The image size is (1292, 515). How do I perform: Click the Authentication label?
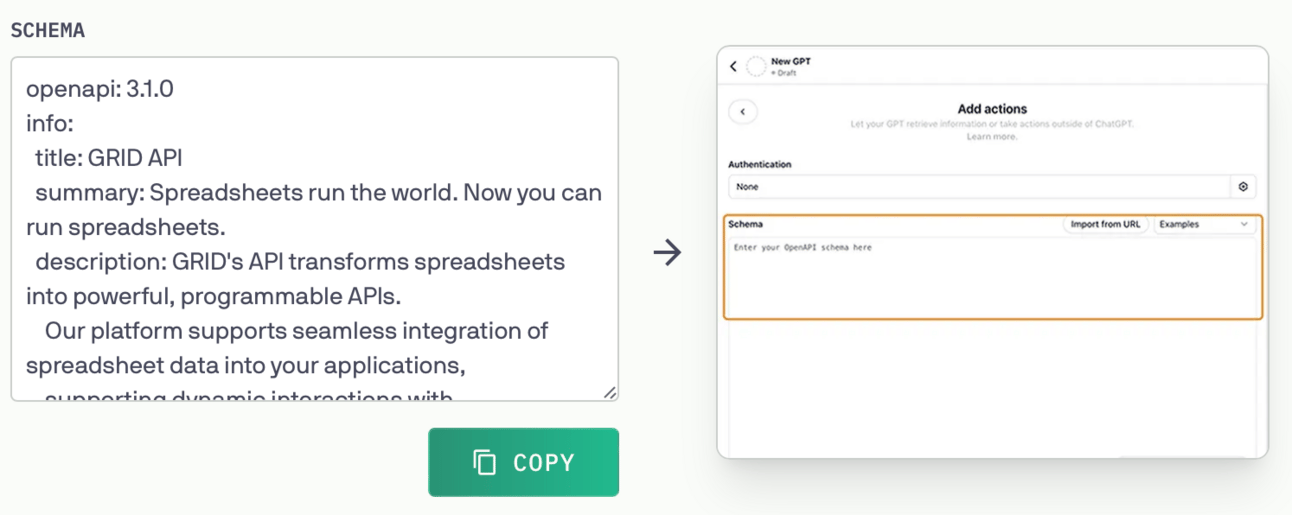760,164
